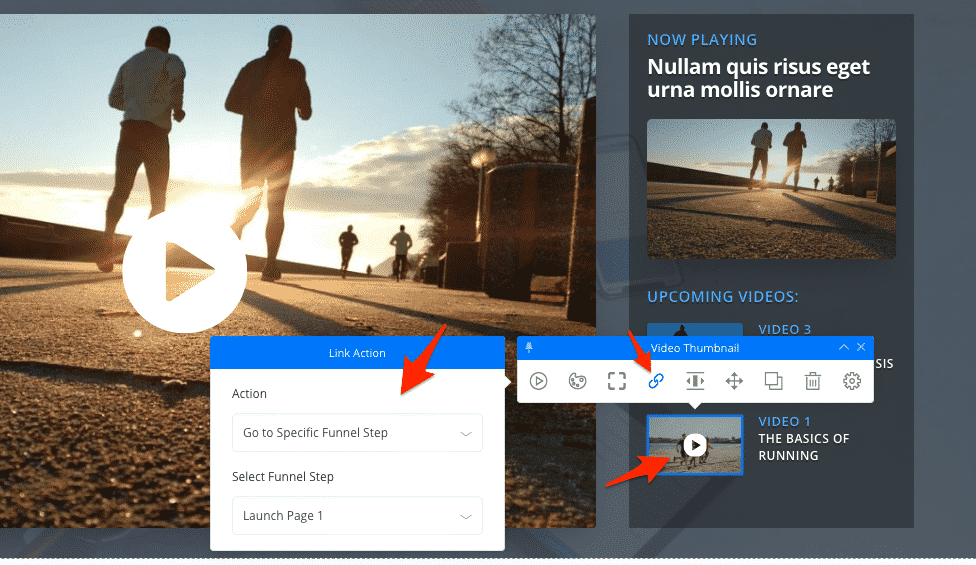Close the Video Thumbnail toolbar

(x=861, y=347)
